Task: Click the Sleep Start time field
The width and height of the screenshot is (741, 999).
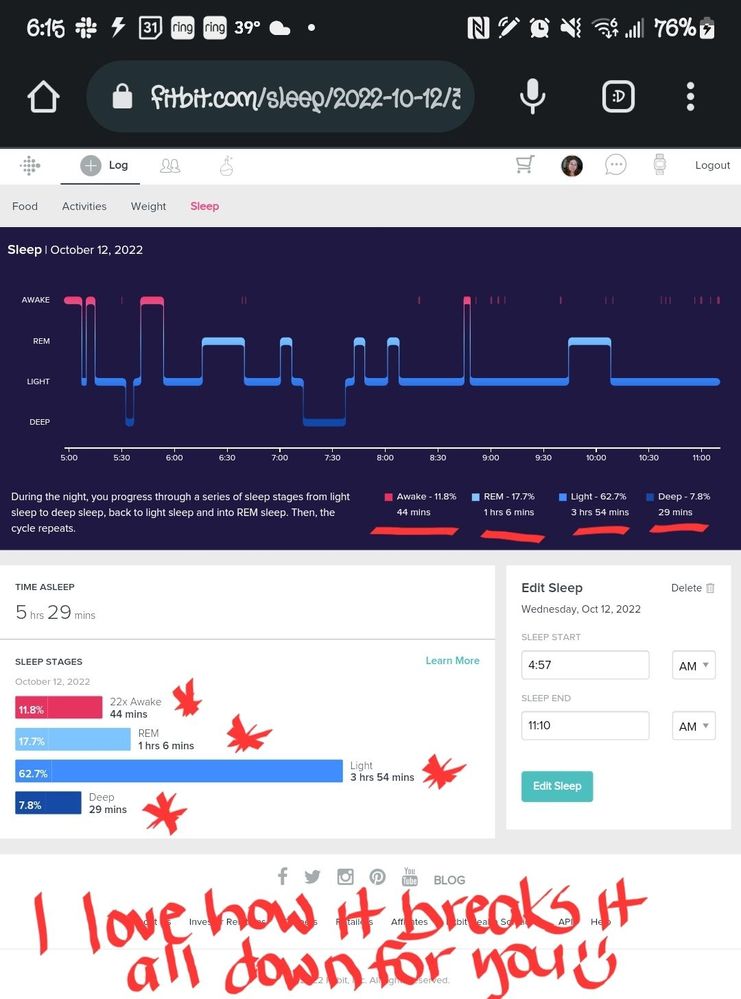Action: point(585,666)
